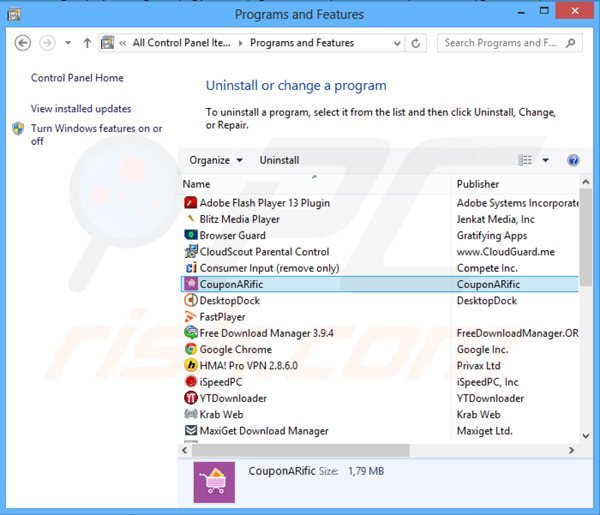Open View installed updates link
600x515 pixels.
click(x=81, y=109)
